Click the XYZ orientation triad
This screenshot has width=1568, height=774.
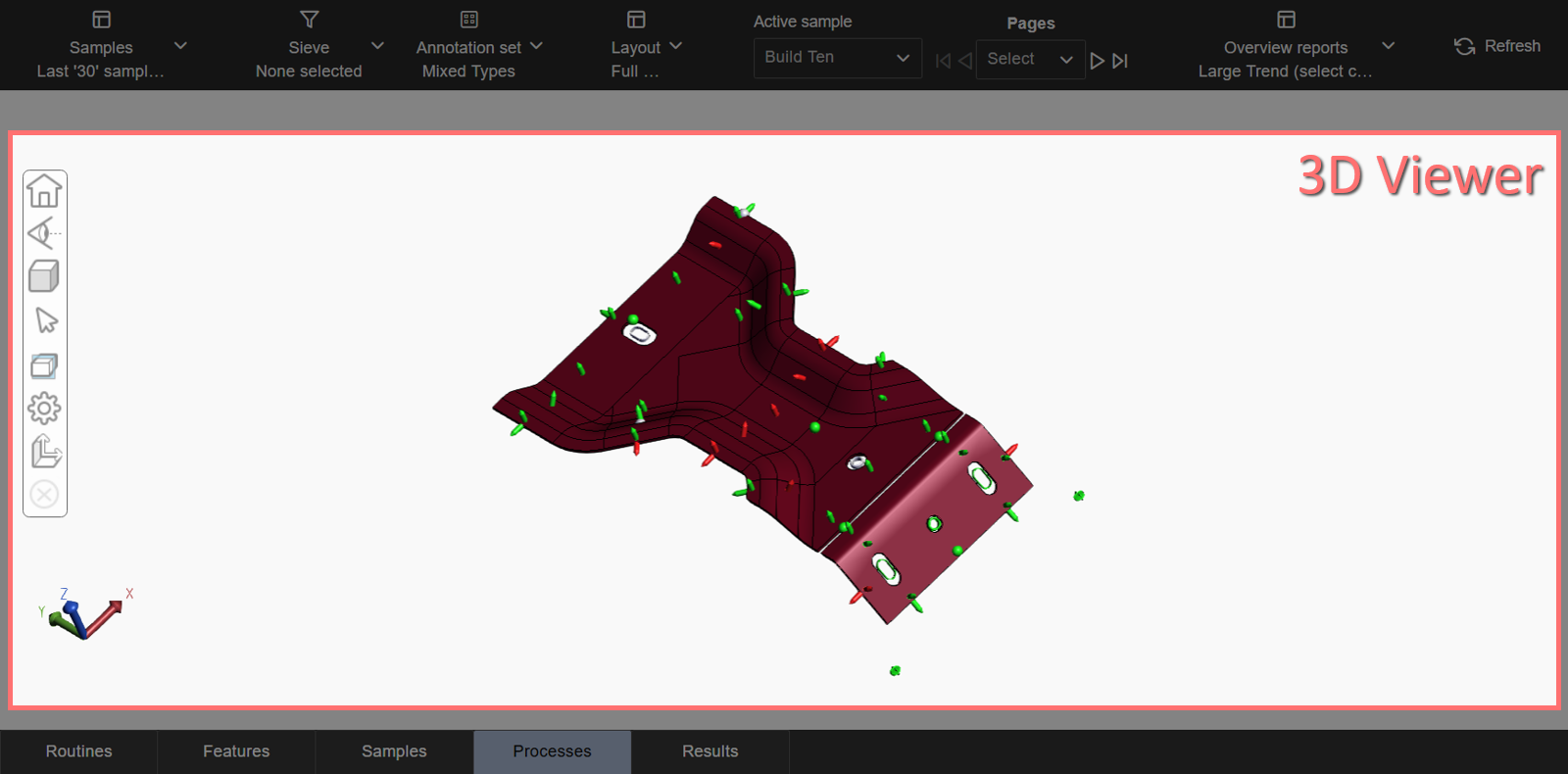86,615
